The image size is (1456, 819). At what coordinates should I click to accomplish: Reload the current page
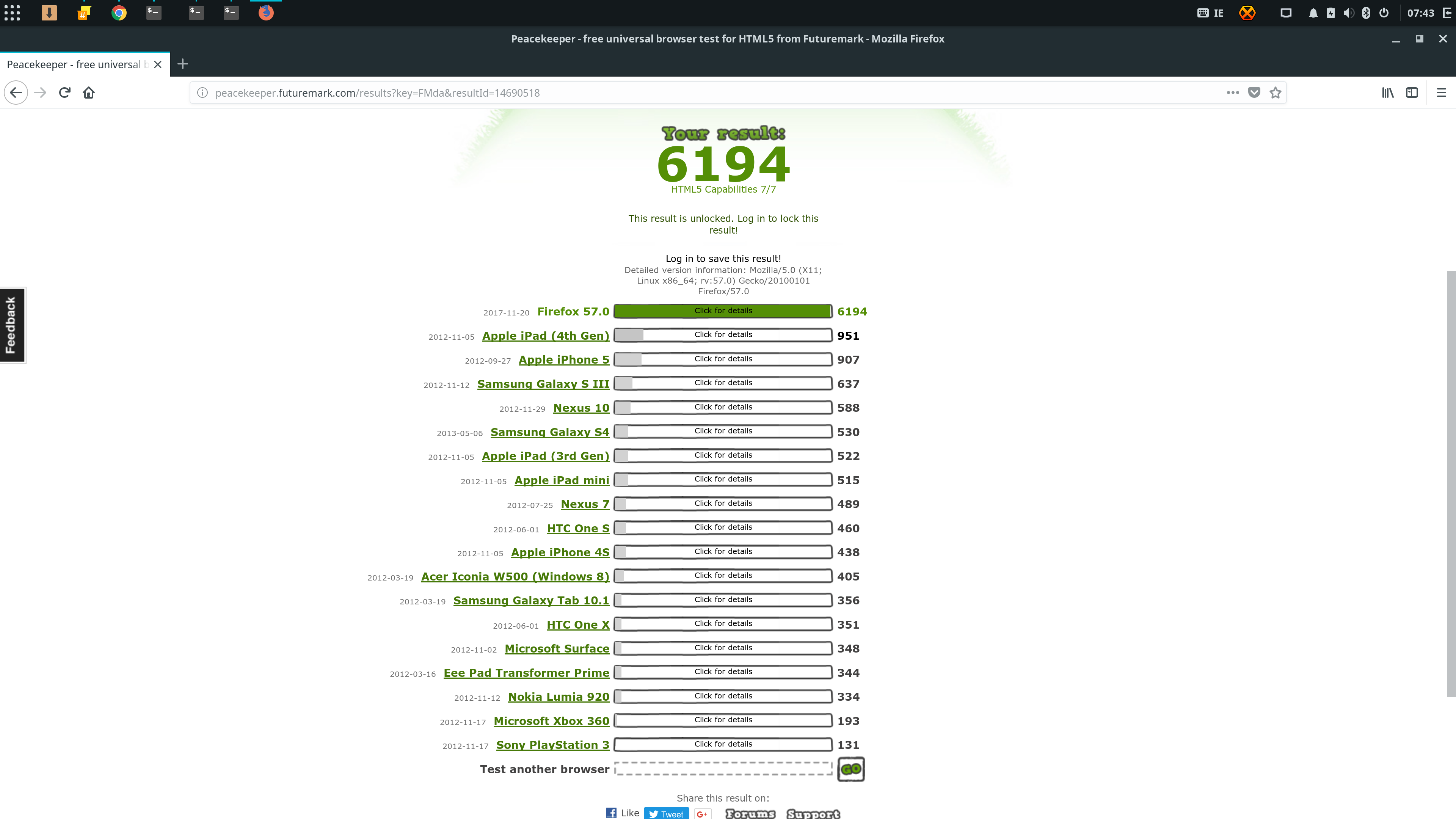pyautogui.click(x=64, y=93)
